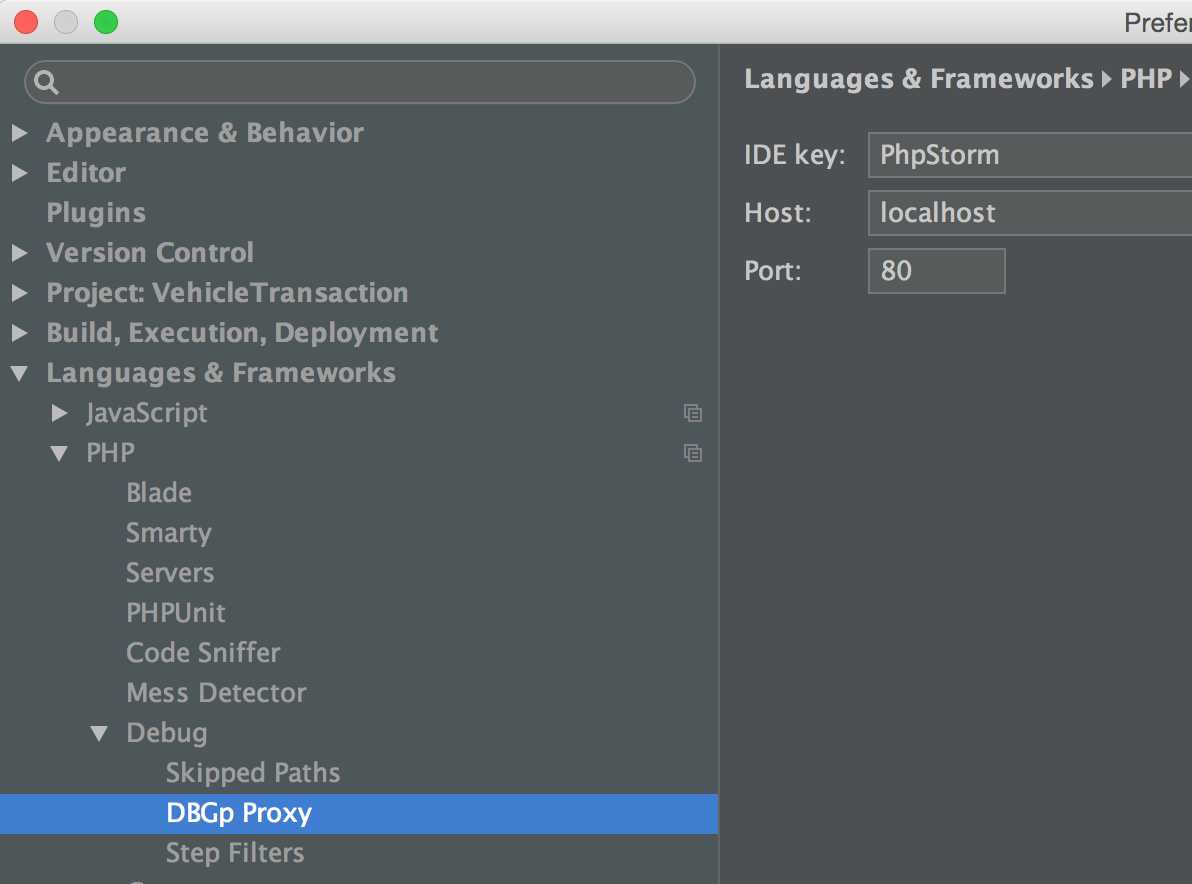Click the copy icon beside PHP

692,453
